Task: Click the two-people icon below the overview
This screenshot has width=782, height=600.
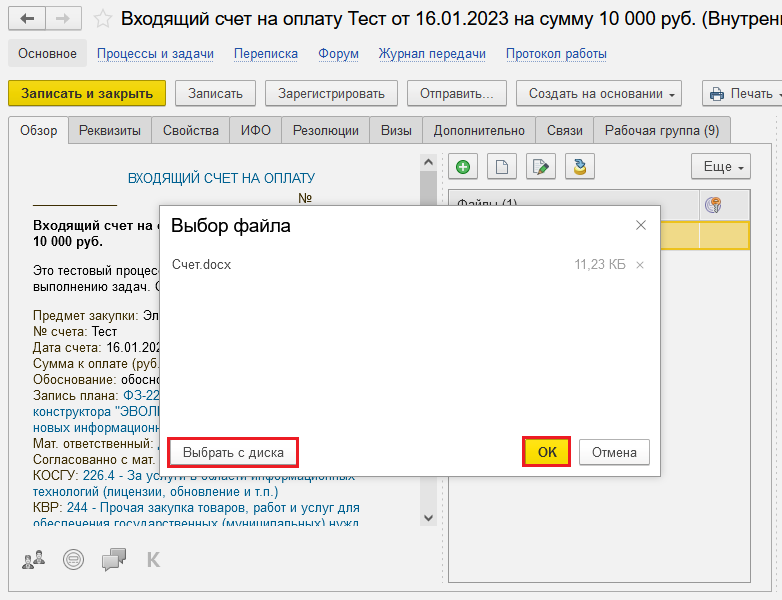Action: [x=34, y=559]
